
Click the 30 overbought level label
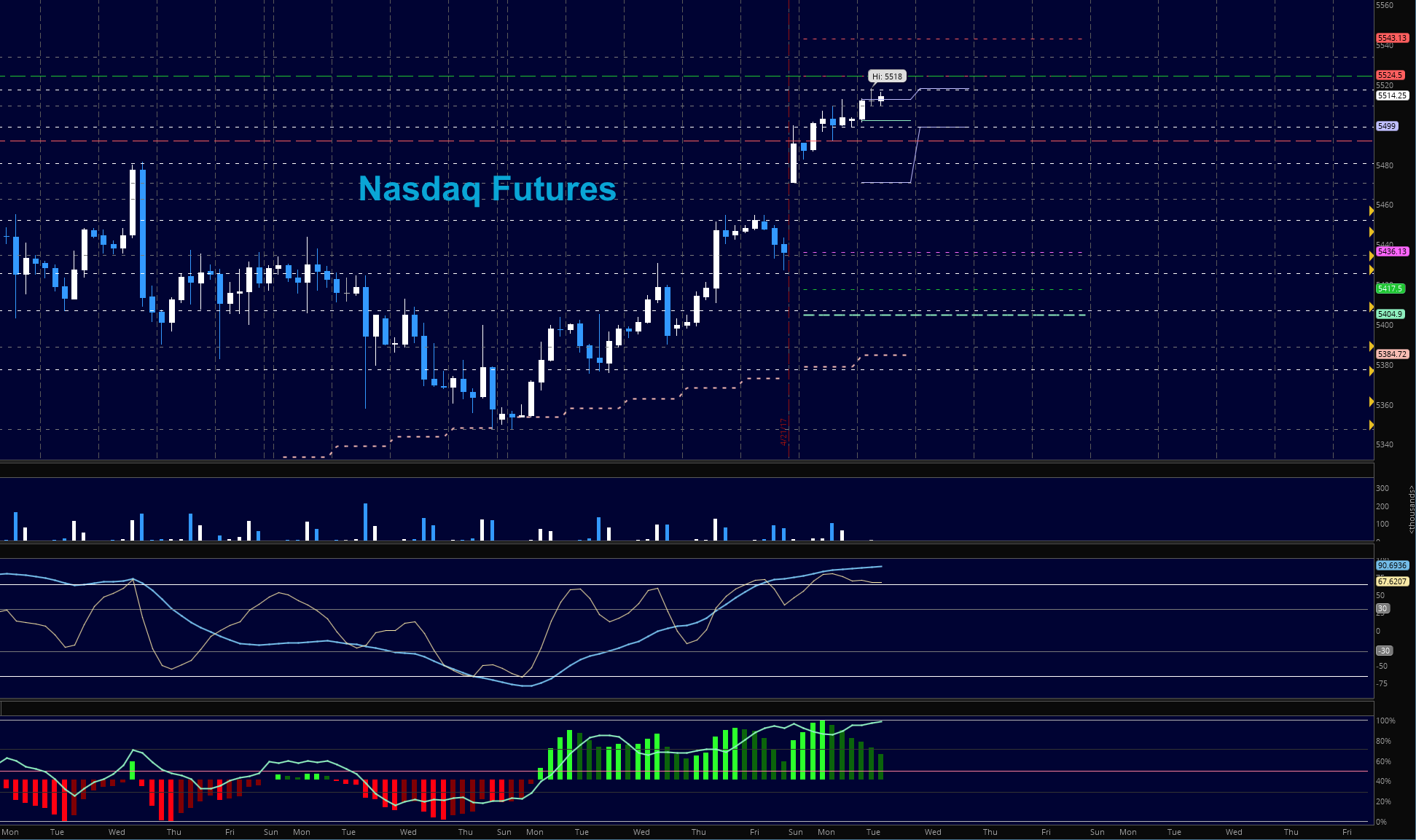[1382, 608]
